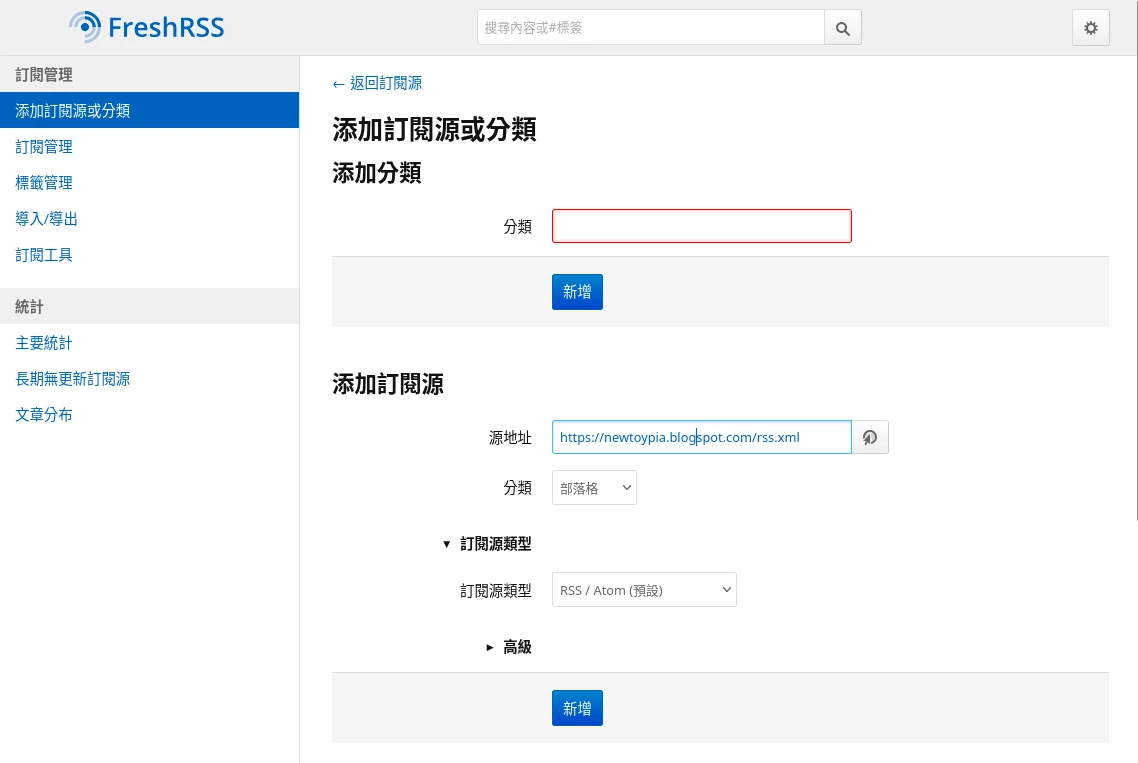Click the icon button beside source URL
The width and height of the screenshot is (1138, 763).
pyautogui.click(x=870, y=437)
